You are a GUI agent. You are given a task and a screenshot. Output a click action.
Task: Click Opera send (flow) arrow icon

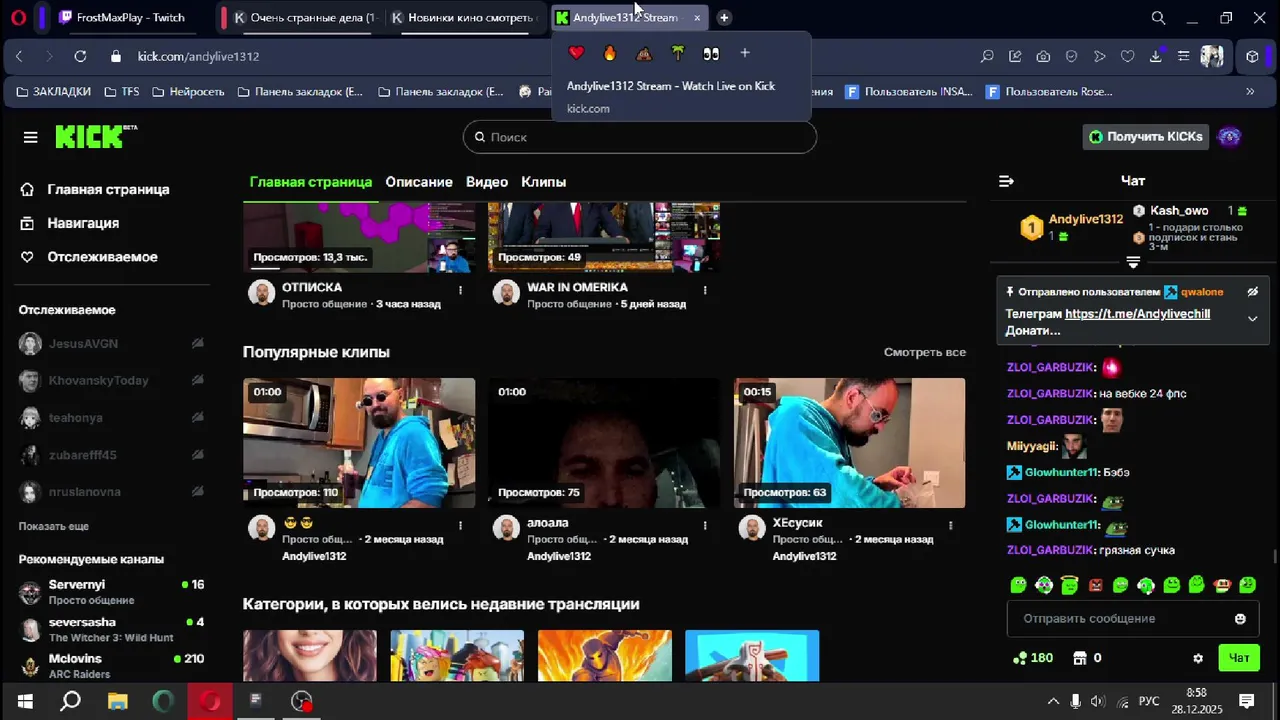pyautogui.click(x=1099, y=57)
